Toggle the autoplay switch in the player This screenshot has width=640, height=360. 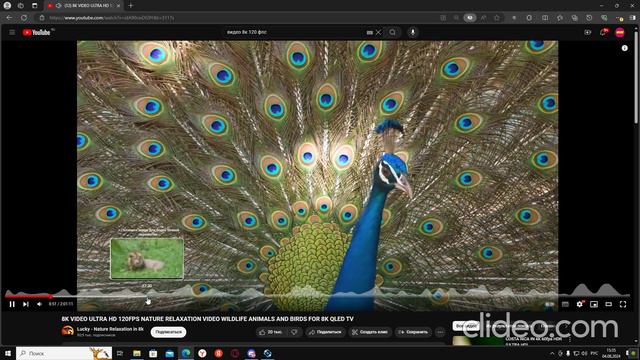[x=550, y=304]
